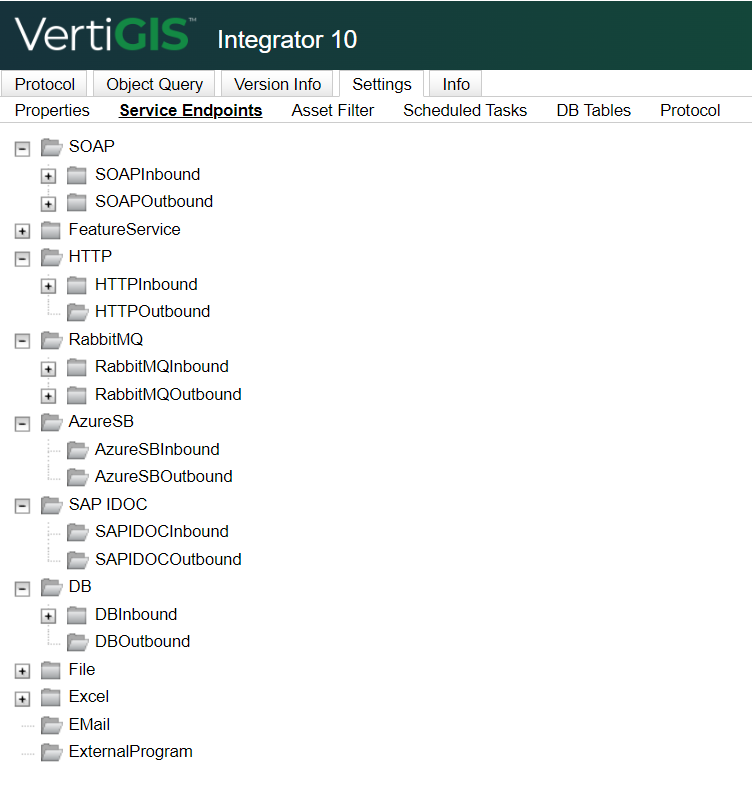
Task: Click the AzureSB folder icon
Action: (52, 422)
